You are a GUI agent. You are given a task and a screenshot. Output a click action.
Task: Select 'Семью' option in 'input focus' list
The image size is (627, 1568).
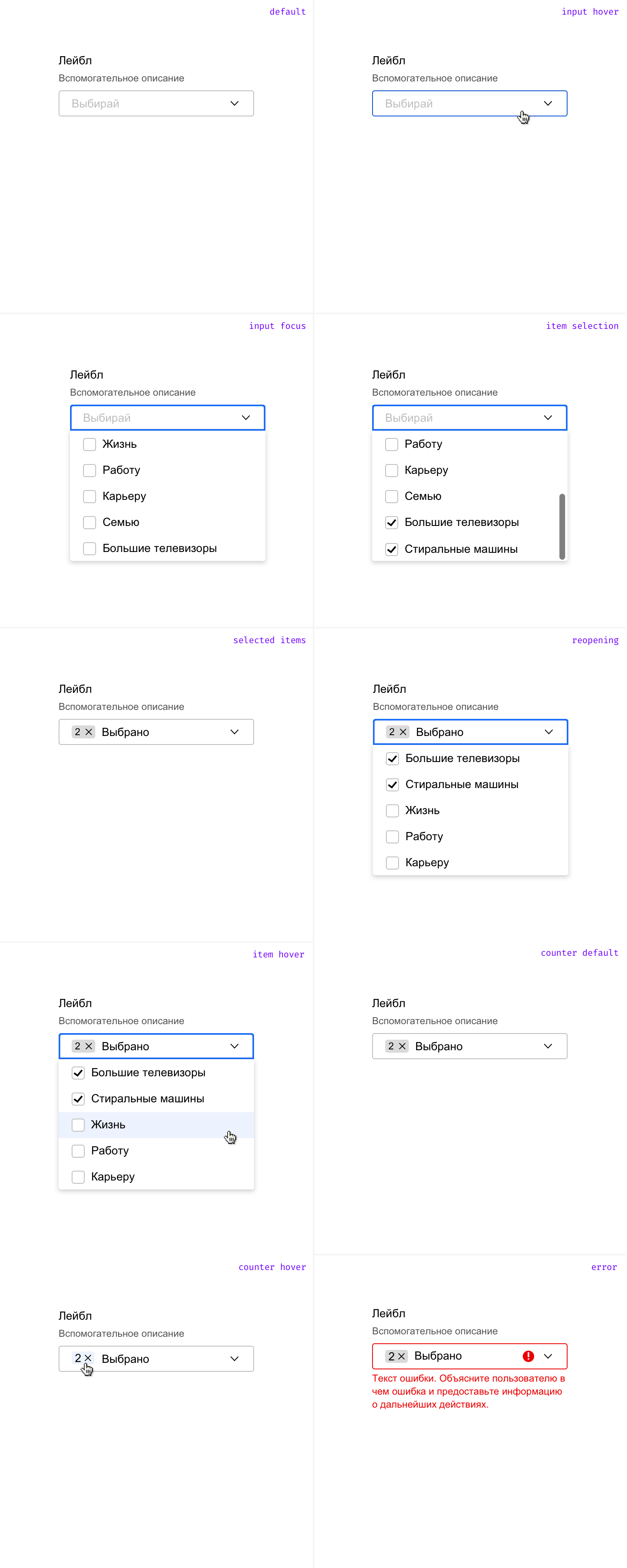pos(167,522)
